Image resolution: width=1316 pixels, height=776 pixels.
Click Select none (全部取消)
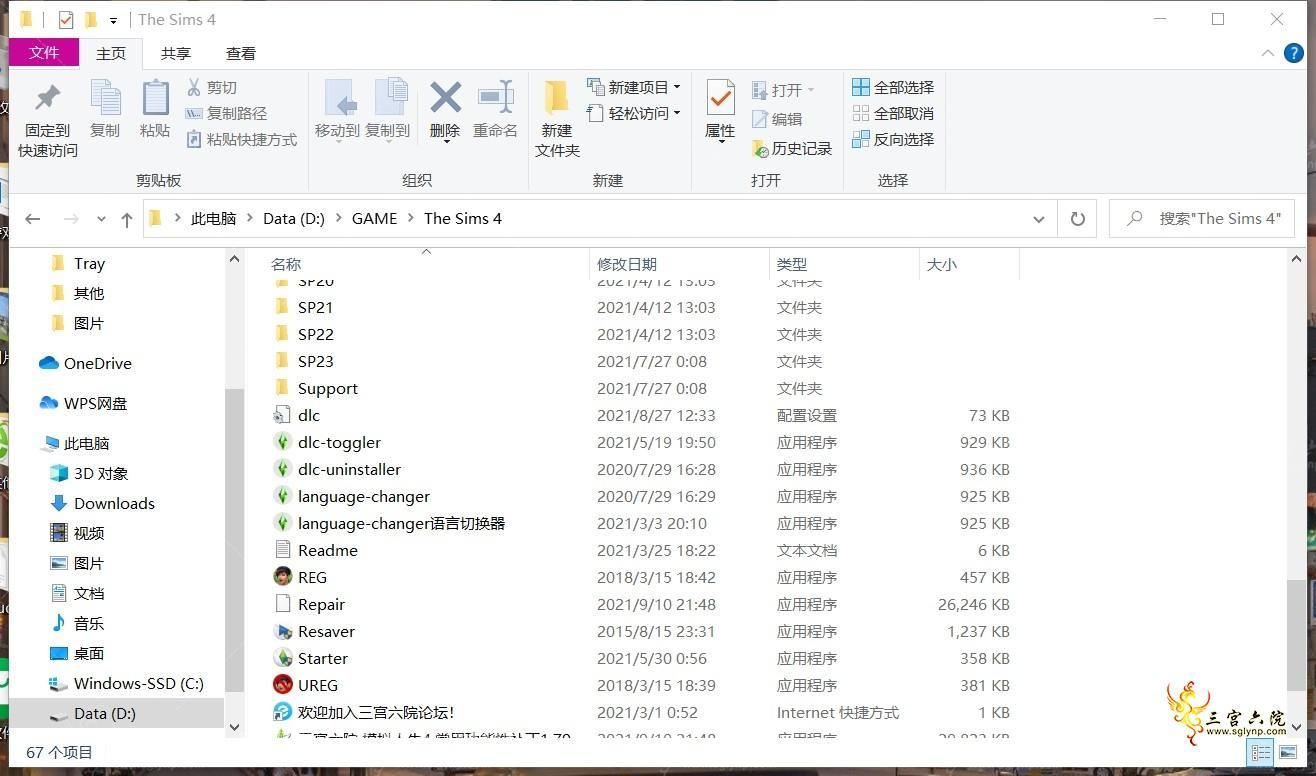click(893, 114)
